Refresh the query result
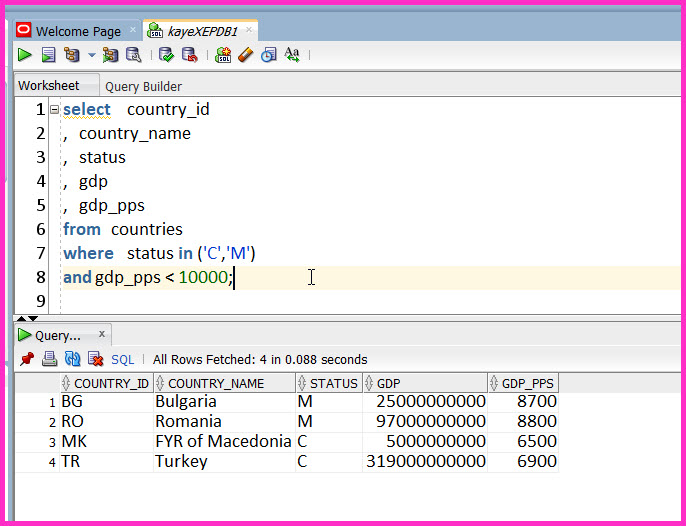The image size is (686, 526). tap(72, 359)
